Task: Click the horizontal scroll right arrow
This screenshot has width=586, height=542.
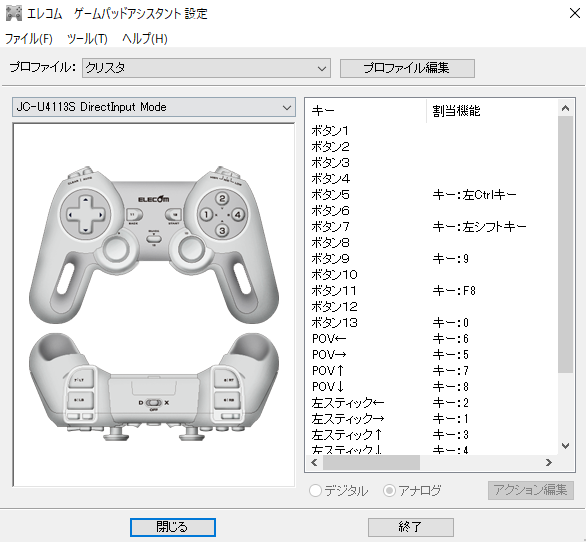Action: point(549,463)
